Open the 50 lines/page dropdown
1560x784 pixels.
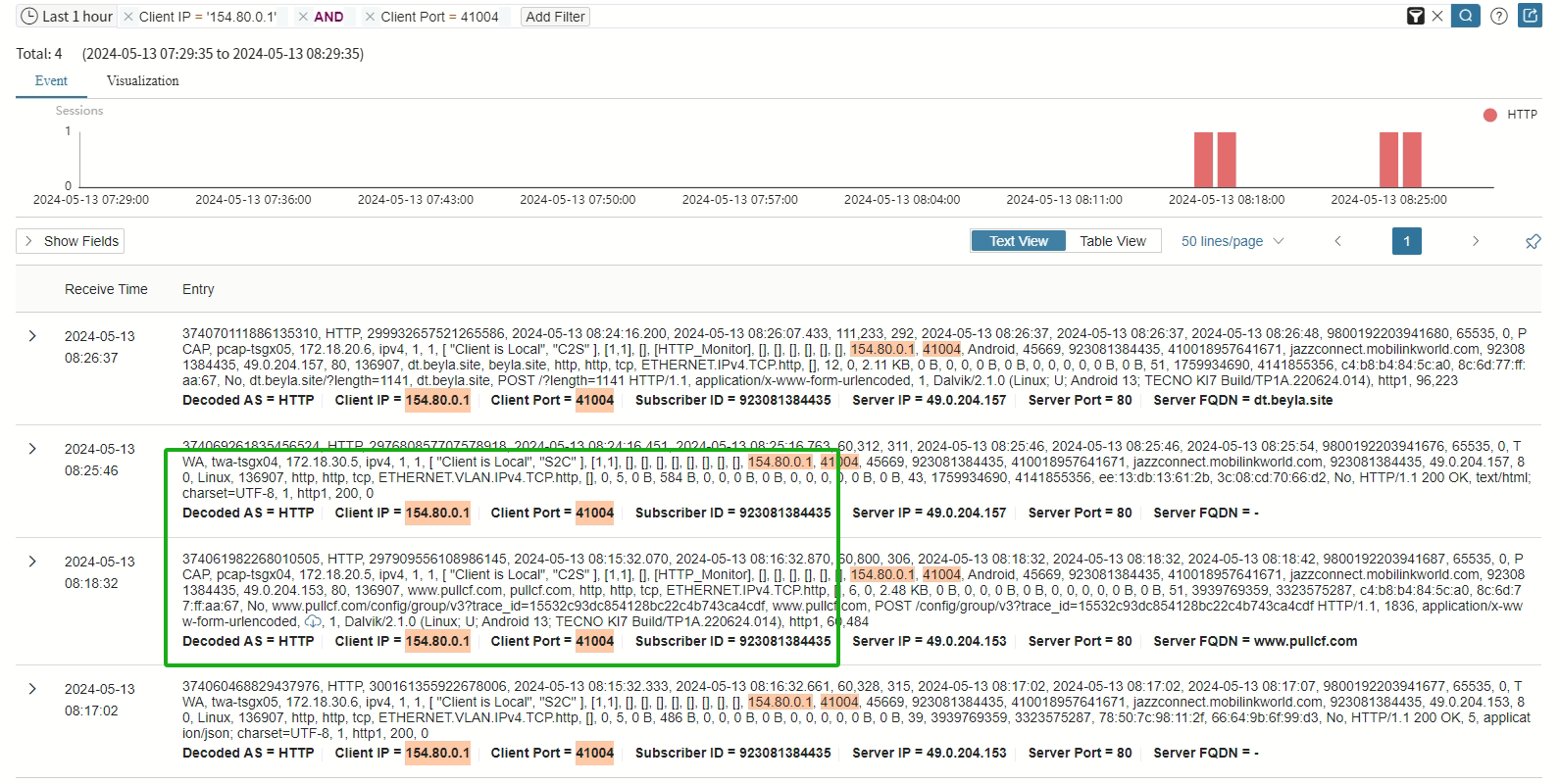coord(1232,241)
